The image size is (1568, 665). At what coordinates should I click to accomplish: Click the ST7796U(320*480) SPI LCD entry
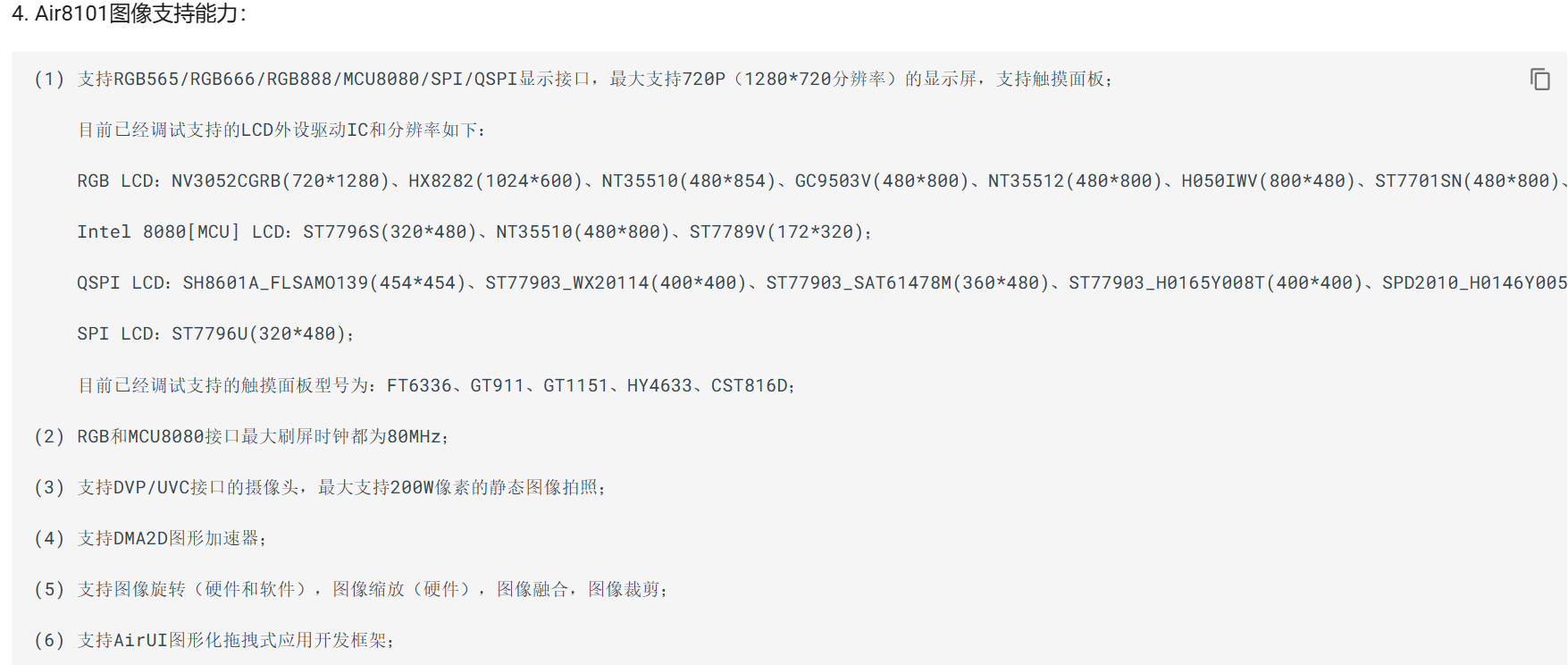pyautogui.click(x=257, y=334)
